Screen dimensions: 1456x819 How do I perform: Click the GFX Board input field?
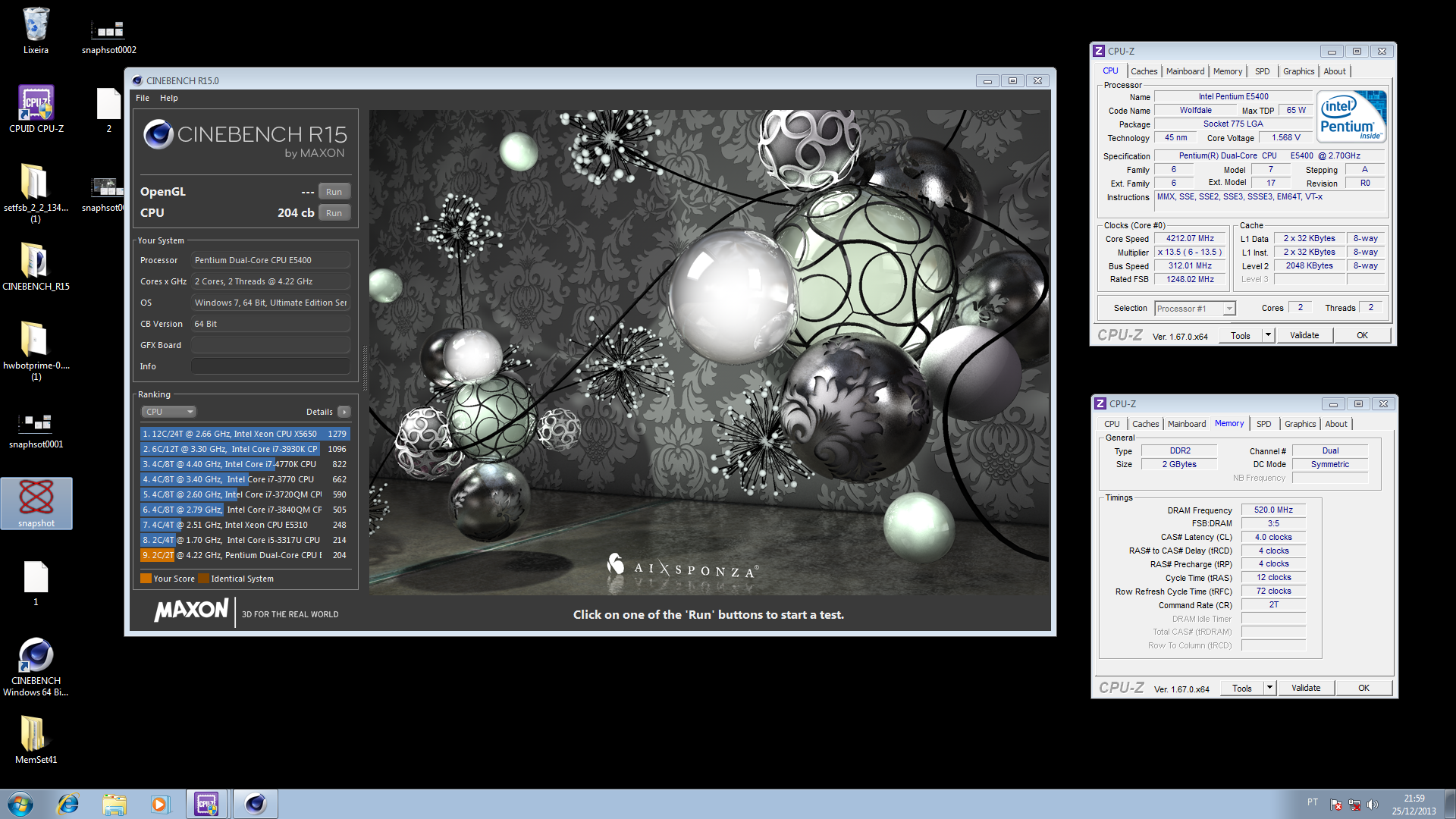[x=271, y=345]
